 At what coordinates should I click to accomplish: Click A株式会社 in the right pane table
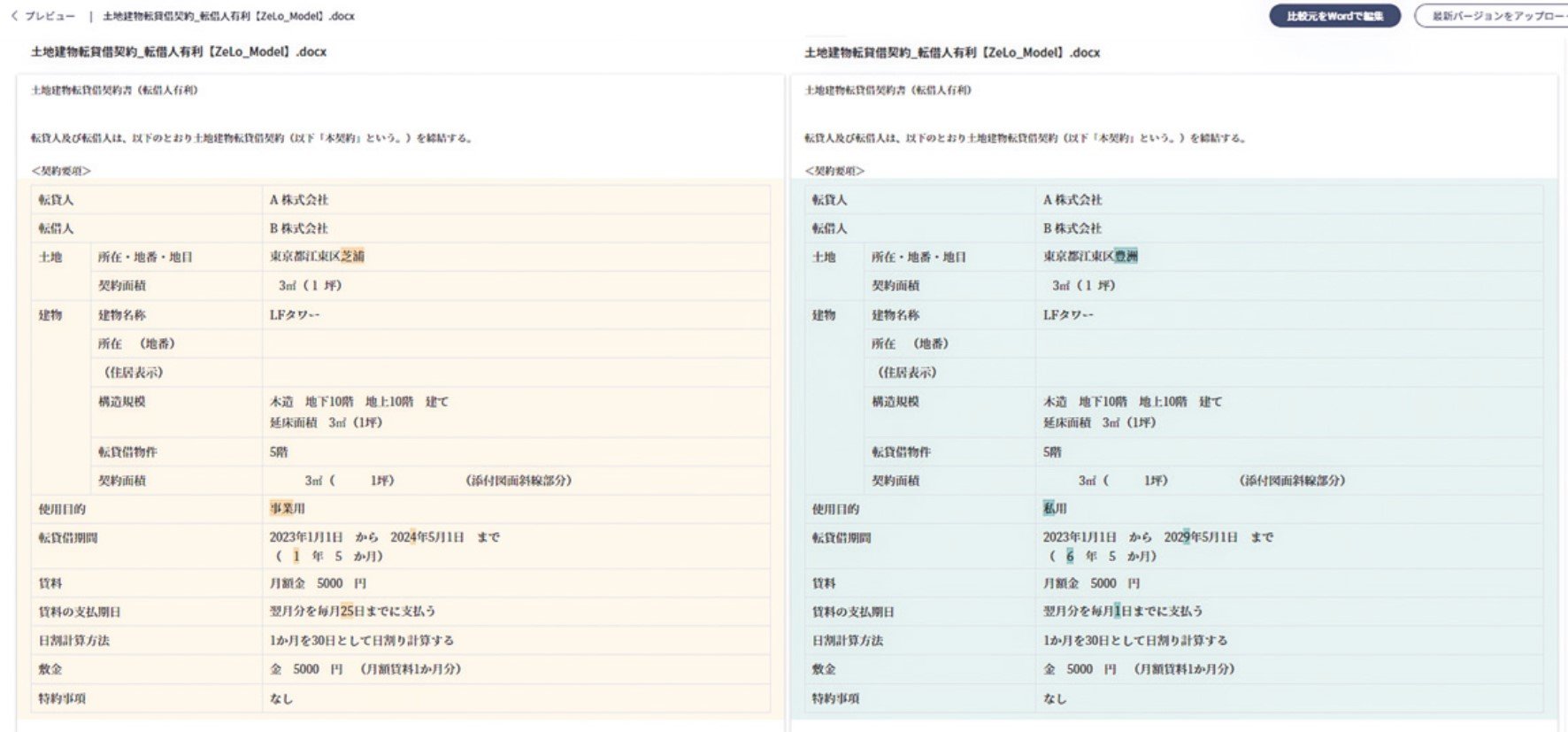tap(1072, 200)
